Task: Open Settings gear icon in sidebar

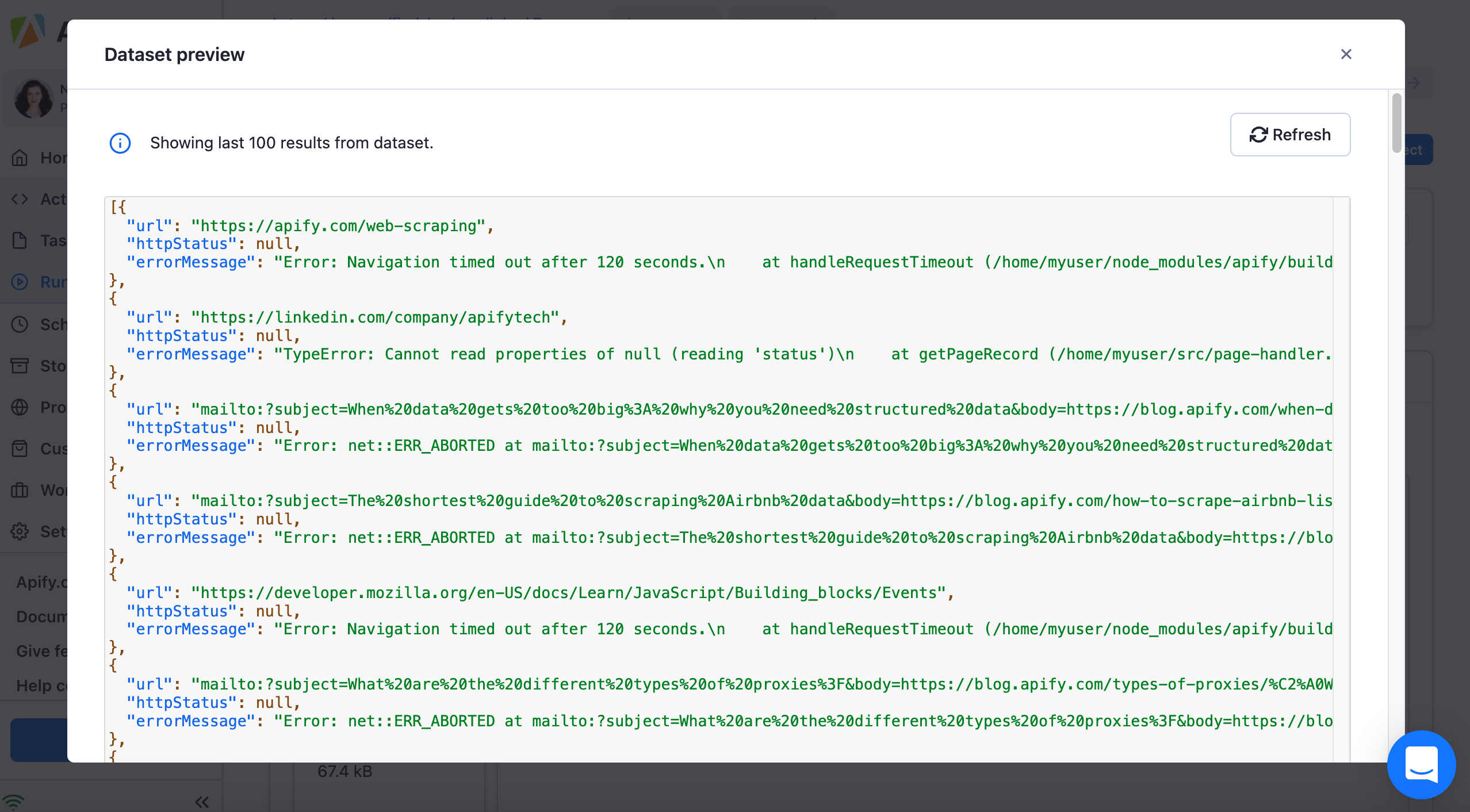Action: pos(20,531)
